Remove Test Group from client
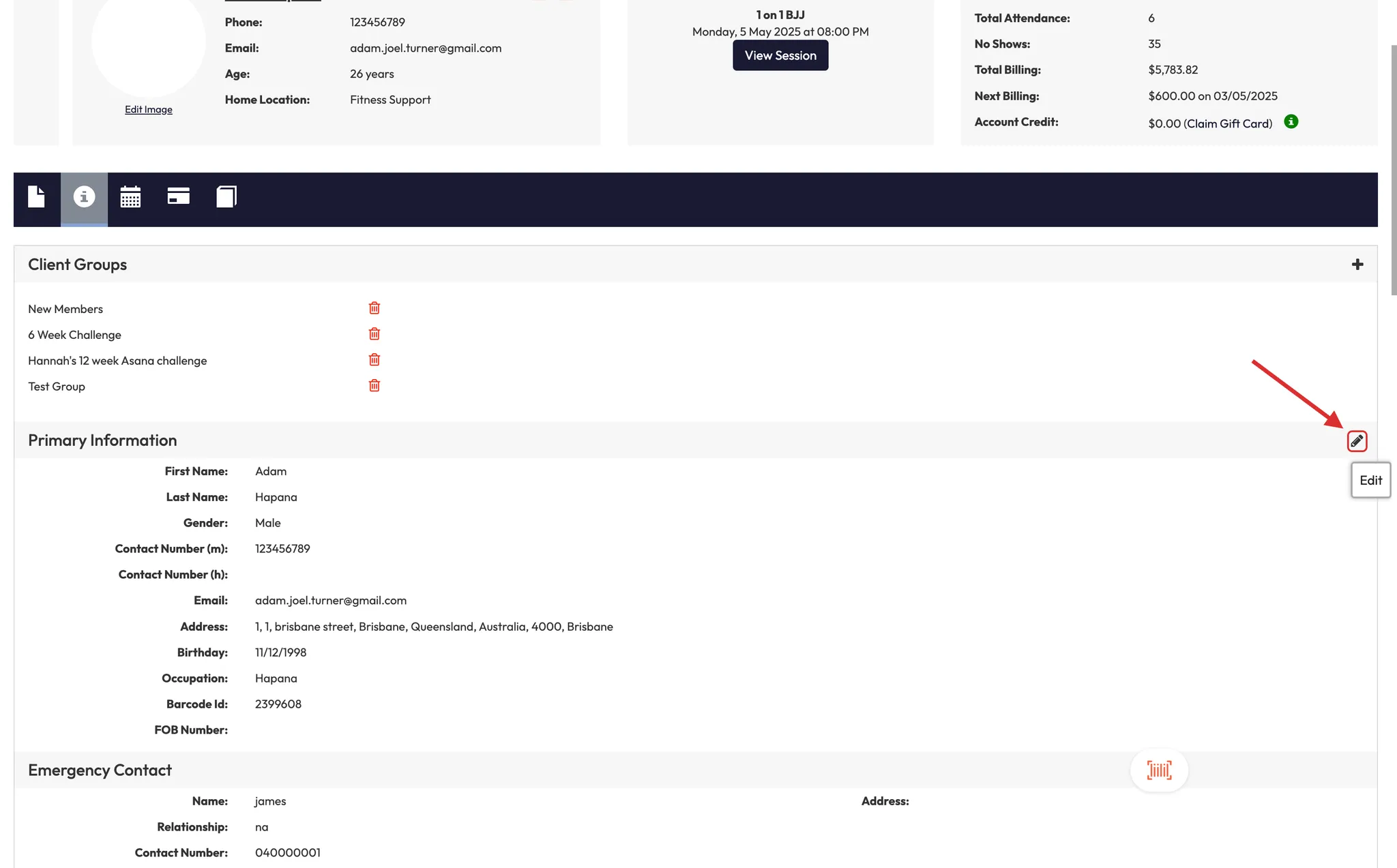The height and width of the screenshot is (868, 1397). (x=374, y=386)
